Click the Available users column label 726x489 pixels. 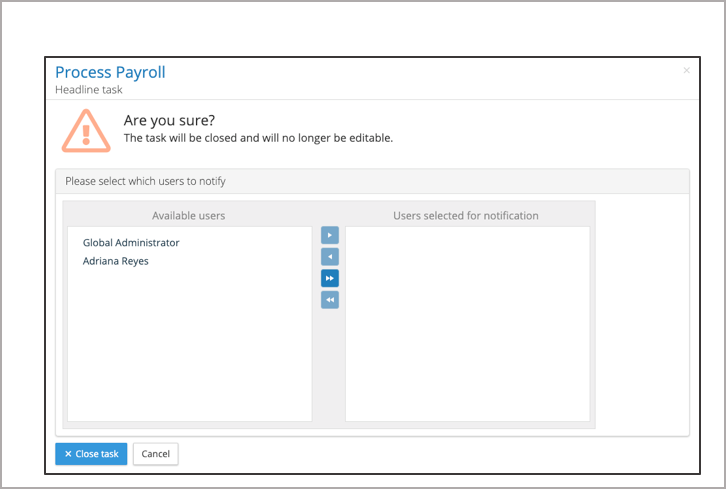pyautogui.click(x=188, y=216)
